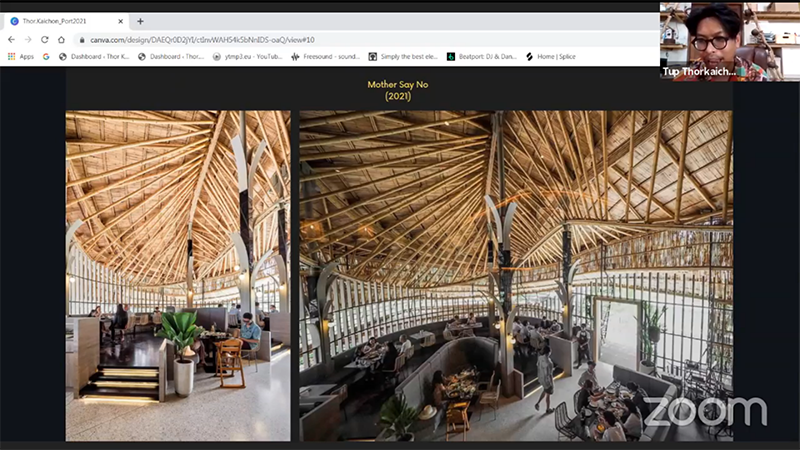Click the padlock site info icon

tap(81, 40)
